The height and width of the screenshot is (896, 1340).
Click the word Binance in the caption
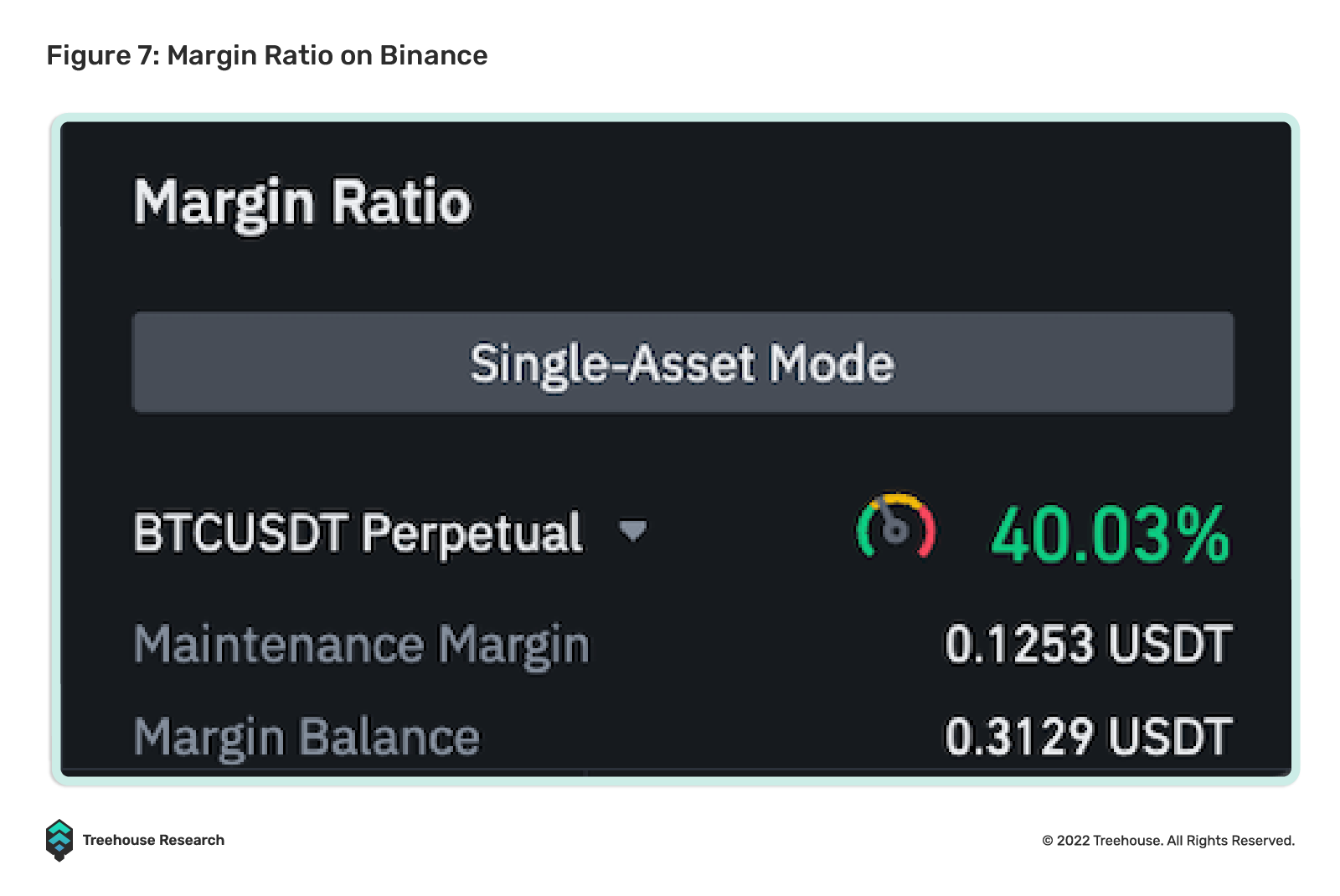click(x=434, y=55)
